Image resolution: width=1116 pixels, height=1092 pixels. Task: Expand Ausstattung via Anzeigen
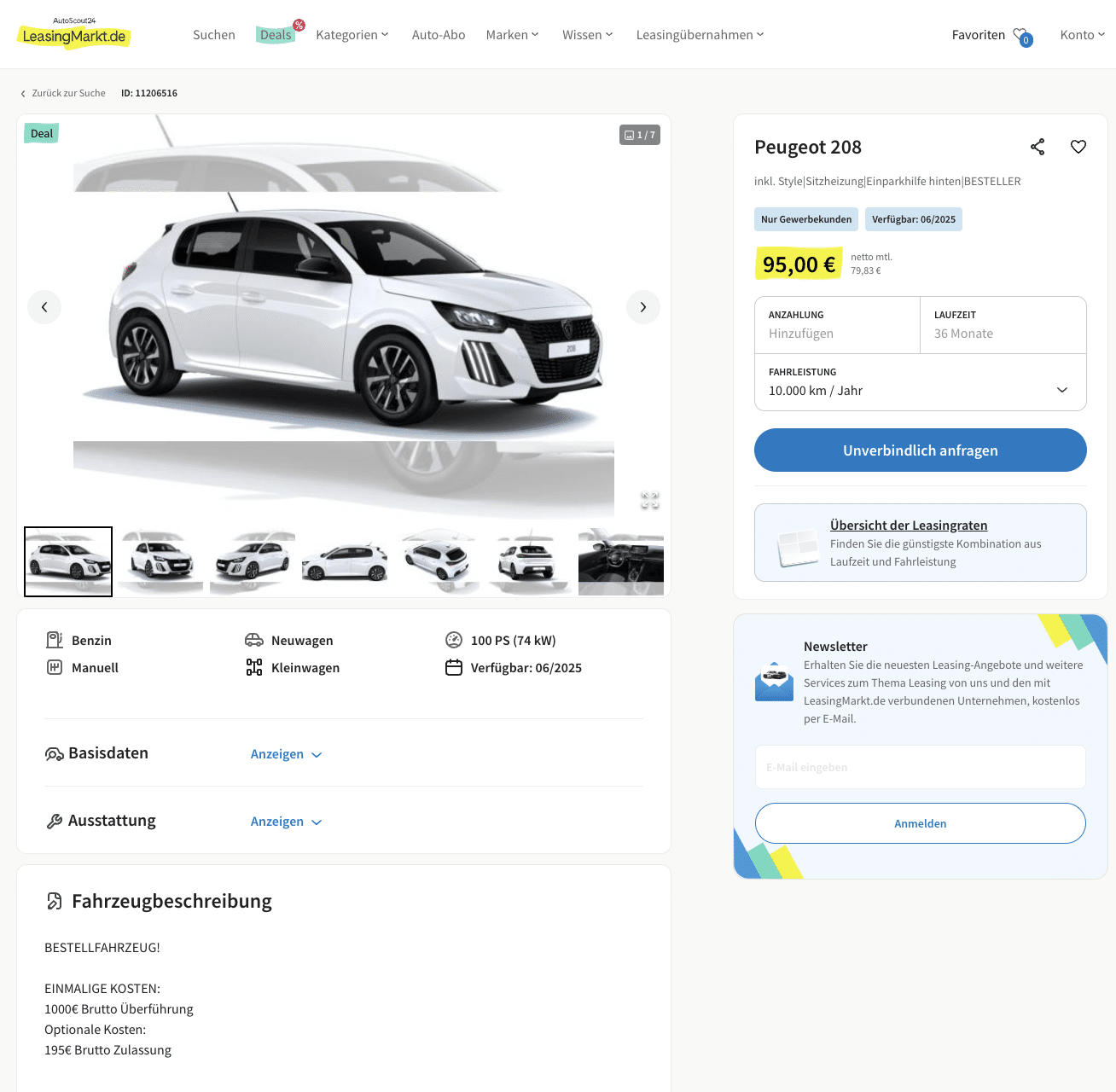tap(286, 822)
